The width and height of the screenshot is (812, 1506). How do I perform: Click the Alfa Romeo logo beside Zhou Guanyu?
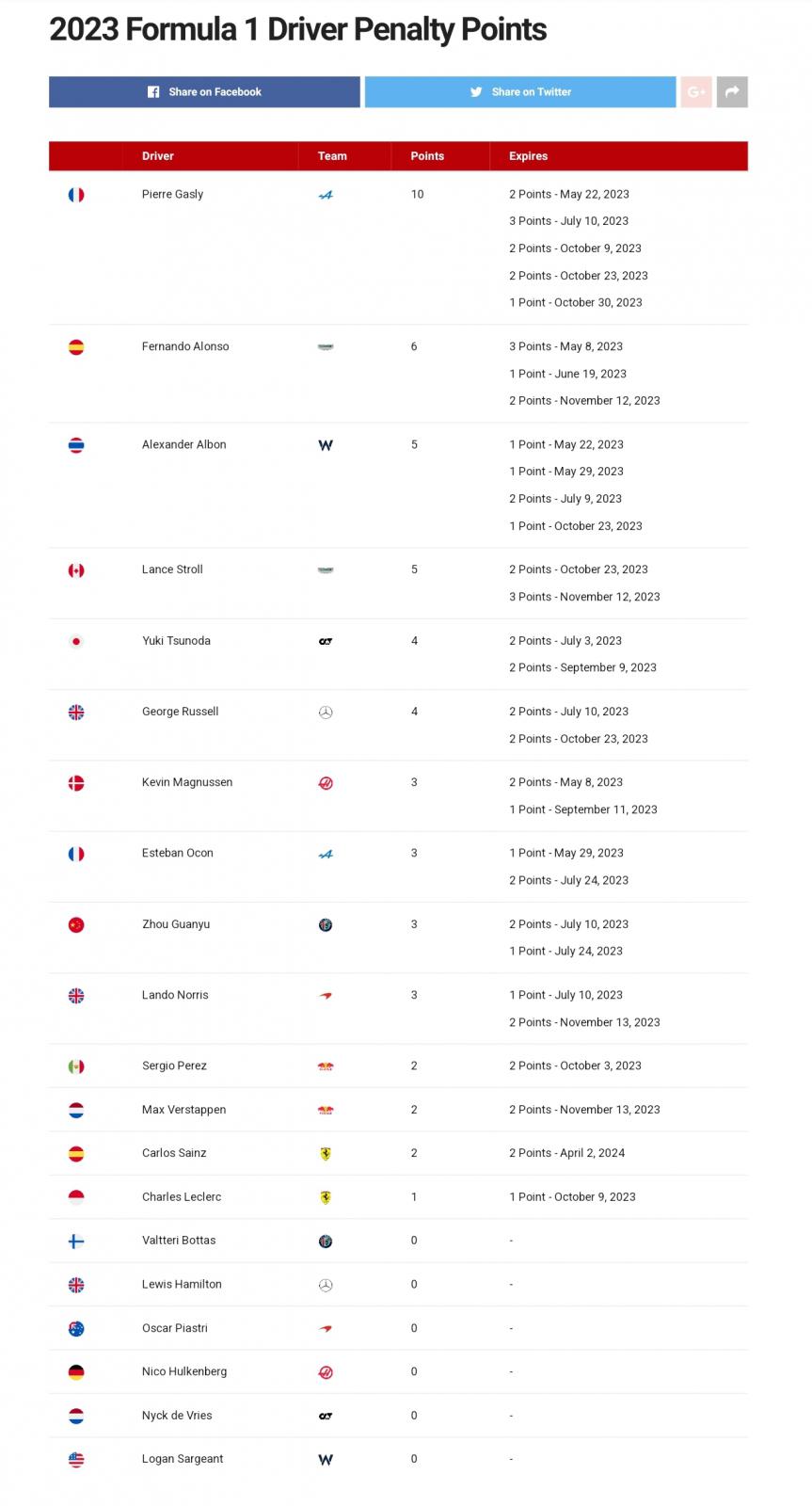point(326,925)
